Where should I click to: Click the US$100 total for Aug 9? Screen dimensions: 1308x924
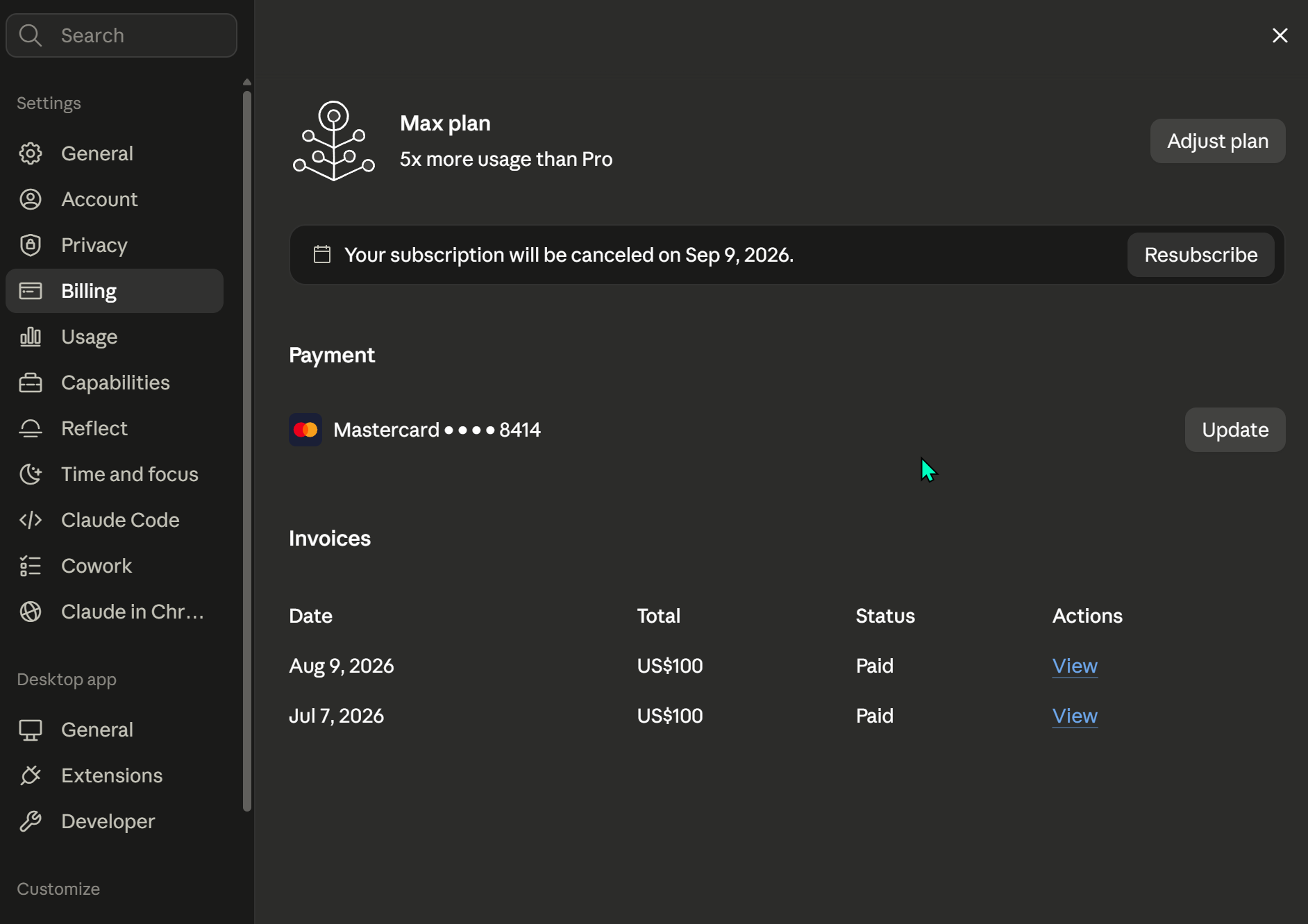click(670, 666)
